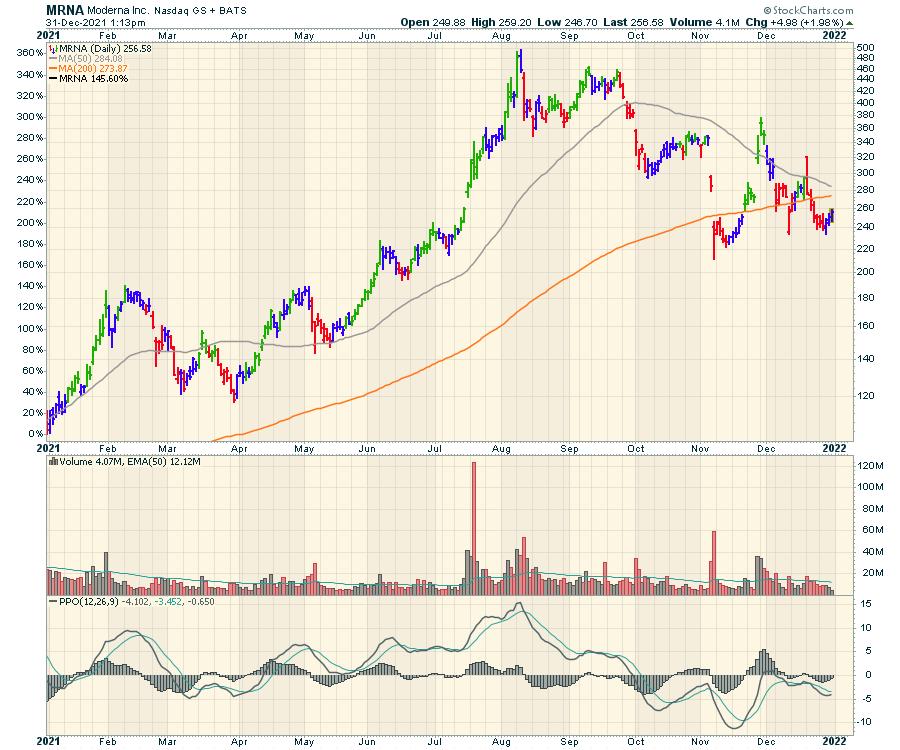
Task: Click the PPO(12,26,9) legend dash marker
Action: pos(53,602)
